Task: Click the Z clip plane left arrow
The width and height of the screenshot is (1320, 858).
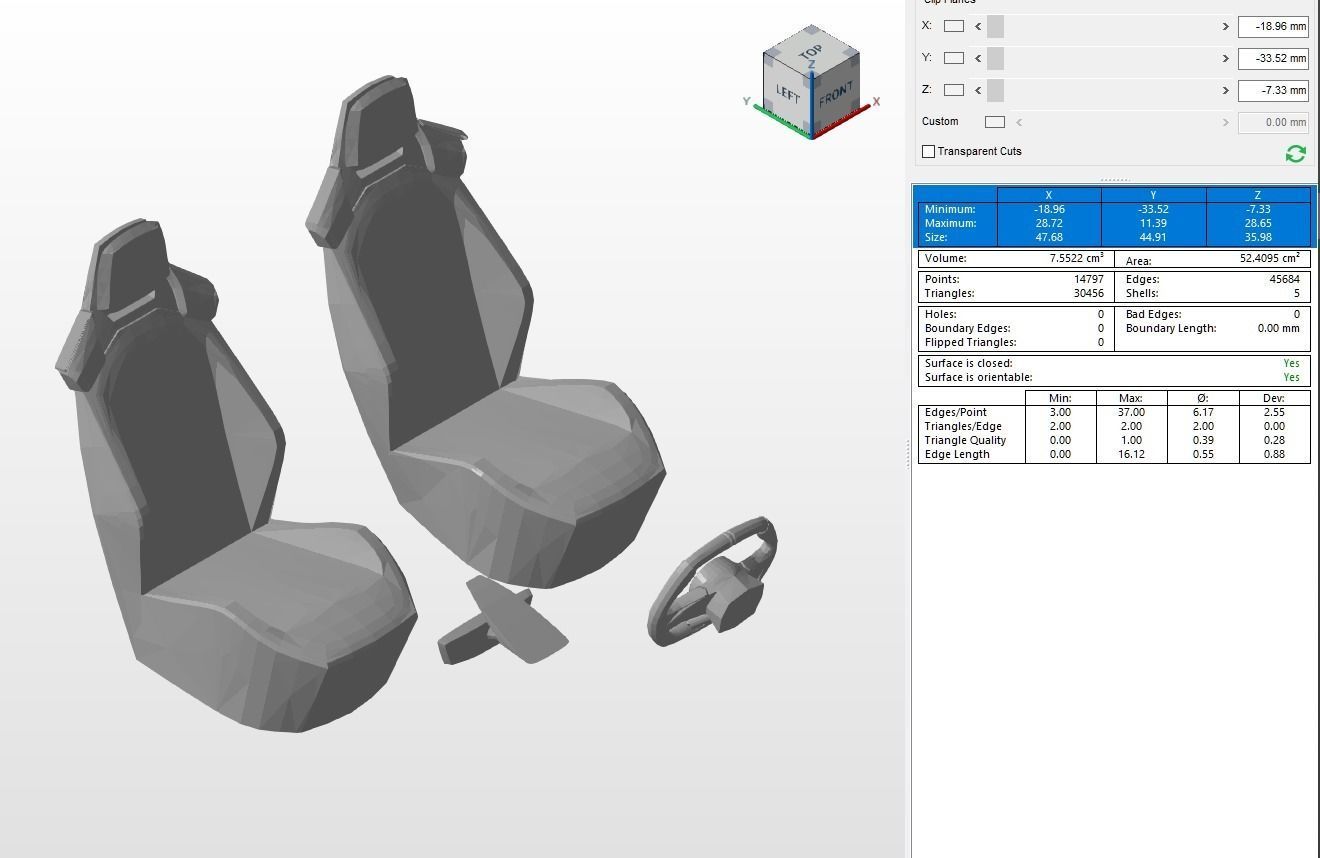Action: tap(978, 91)
